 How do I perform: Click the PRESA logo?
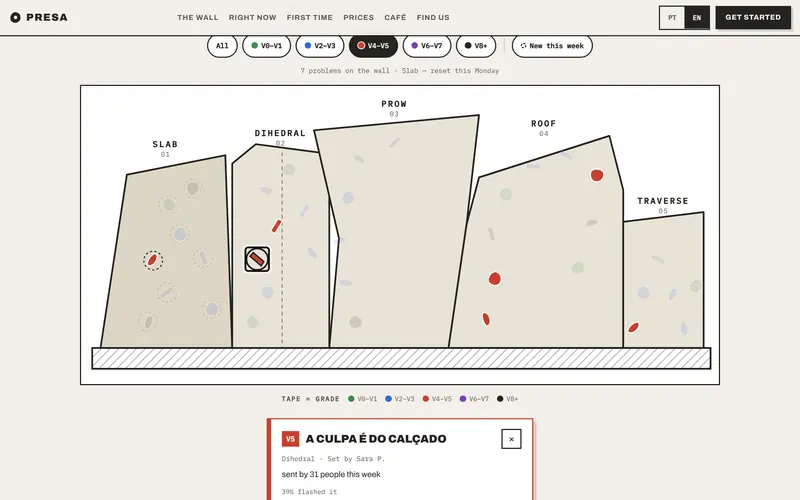pos(39,17)
